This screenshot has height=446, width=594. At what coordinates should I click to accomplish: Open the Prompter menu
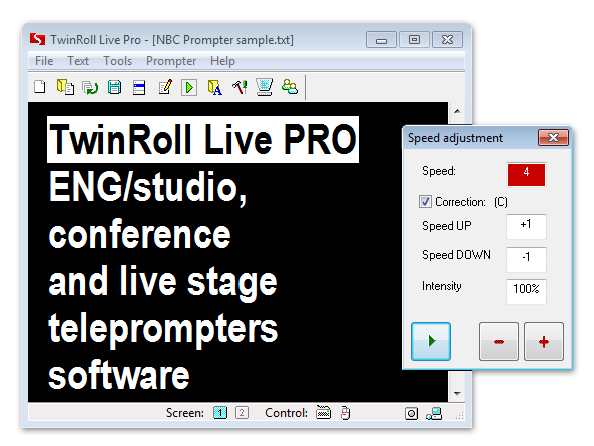171,61
